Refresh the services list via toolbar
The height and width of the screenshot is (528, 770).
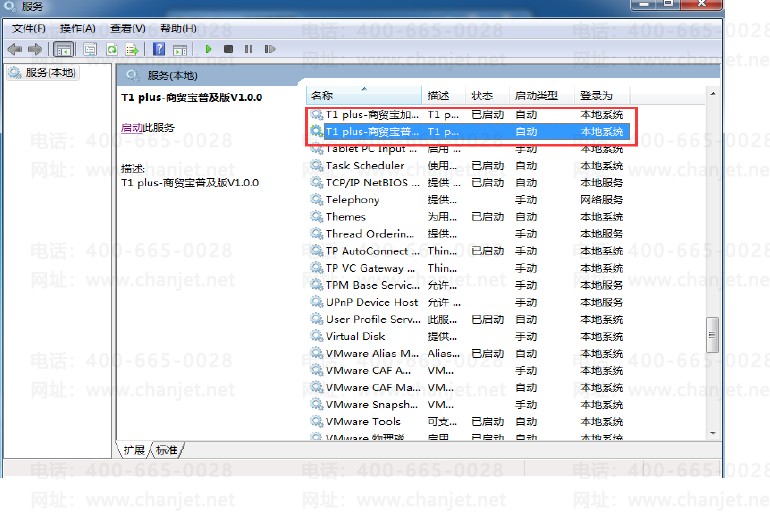point(112,49)
